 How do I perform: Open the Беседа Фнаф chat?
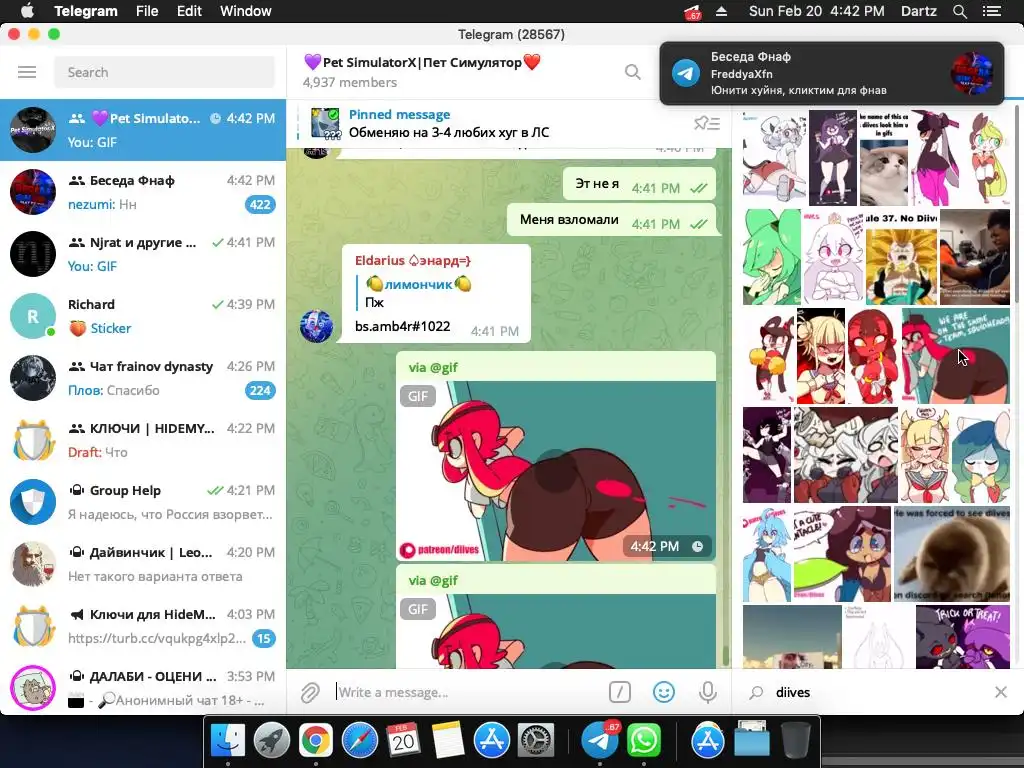coord(143,192)
